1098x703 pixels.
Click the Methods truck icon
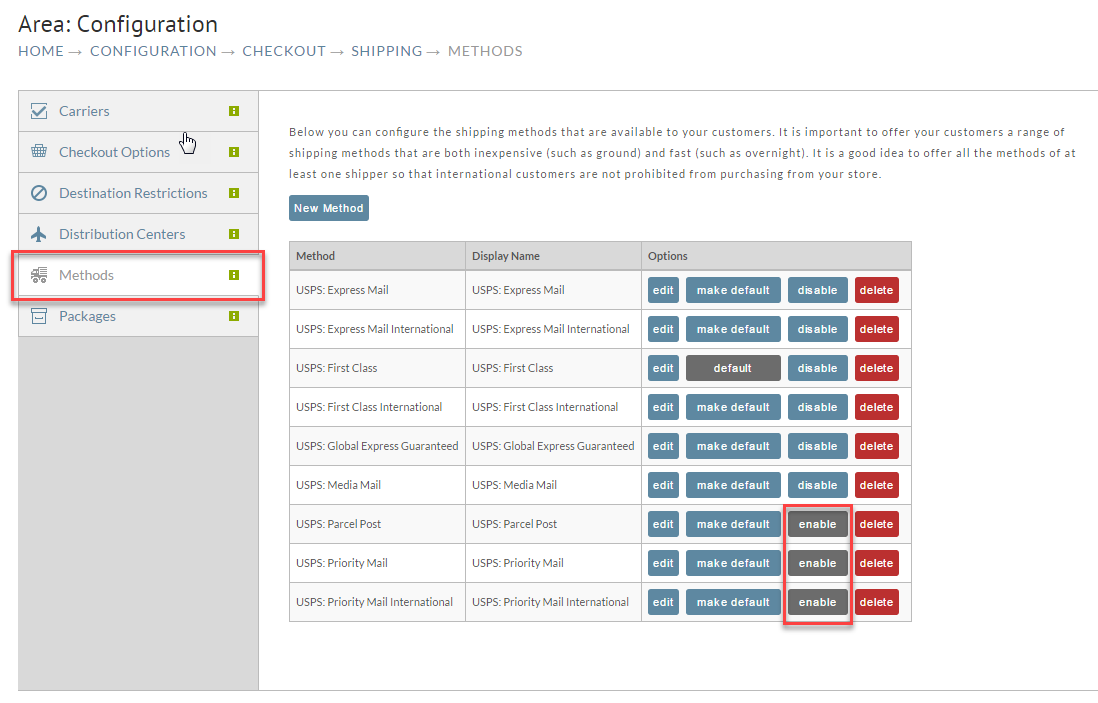[x=39, y=275]
